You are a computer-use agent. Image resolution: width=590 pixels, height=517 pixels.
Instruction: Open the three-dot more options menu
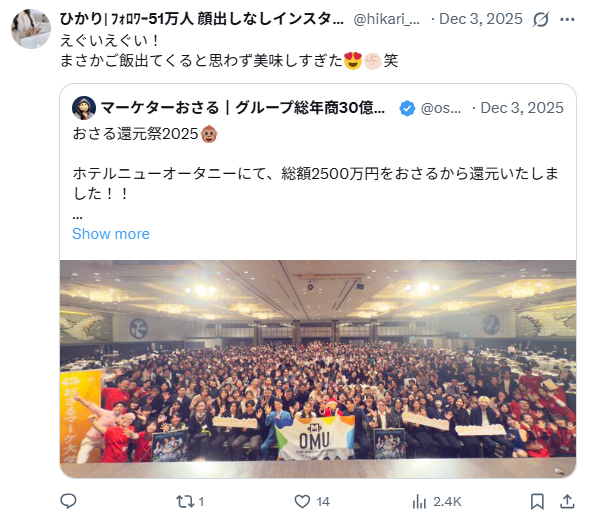pos(567,19)
